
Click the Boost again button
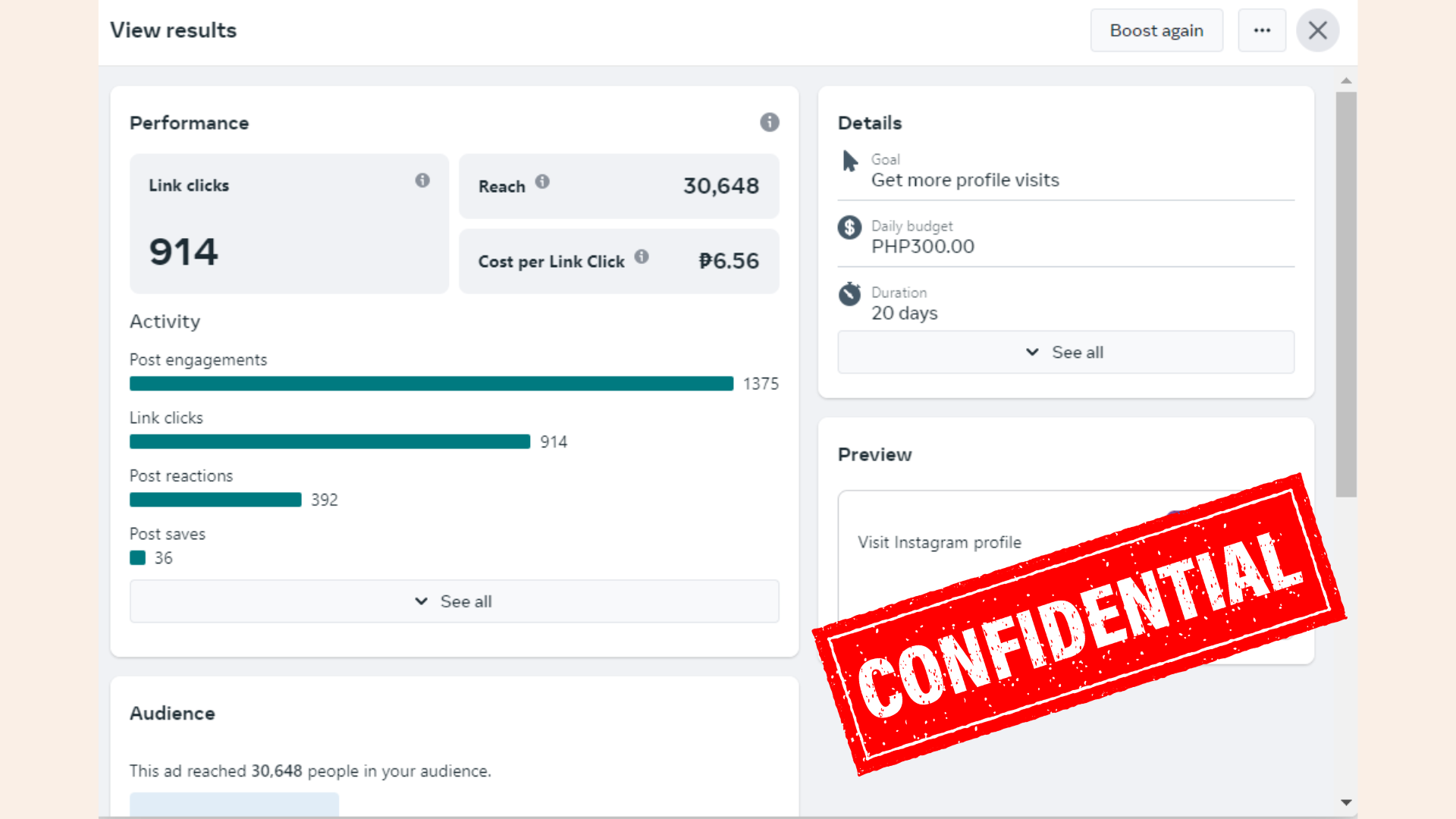1156,30
